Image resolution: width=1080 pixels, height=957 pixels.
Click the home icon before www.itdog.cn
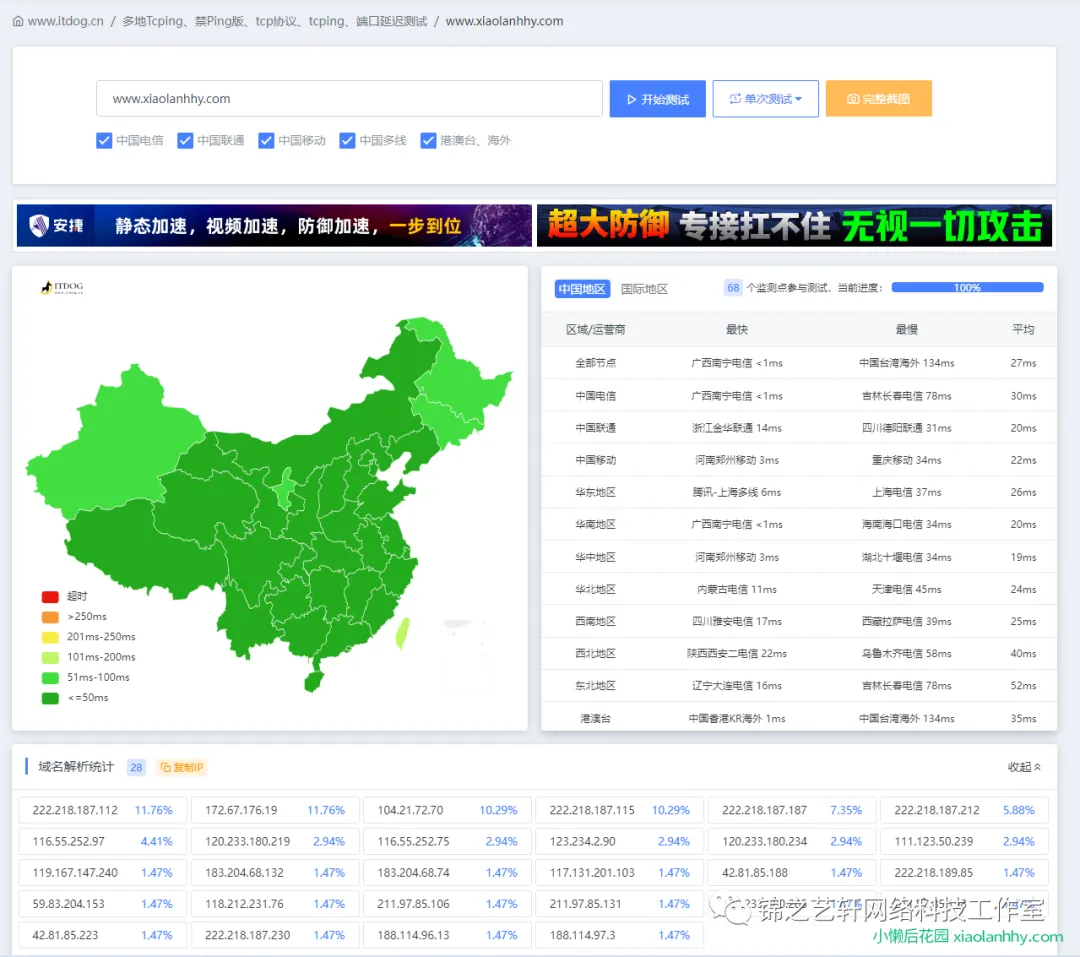coord(18,21)
